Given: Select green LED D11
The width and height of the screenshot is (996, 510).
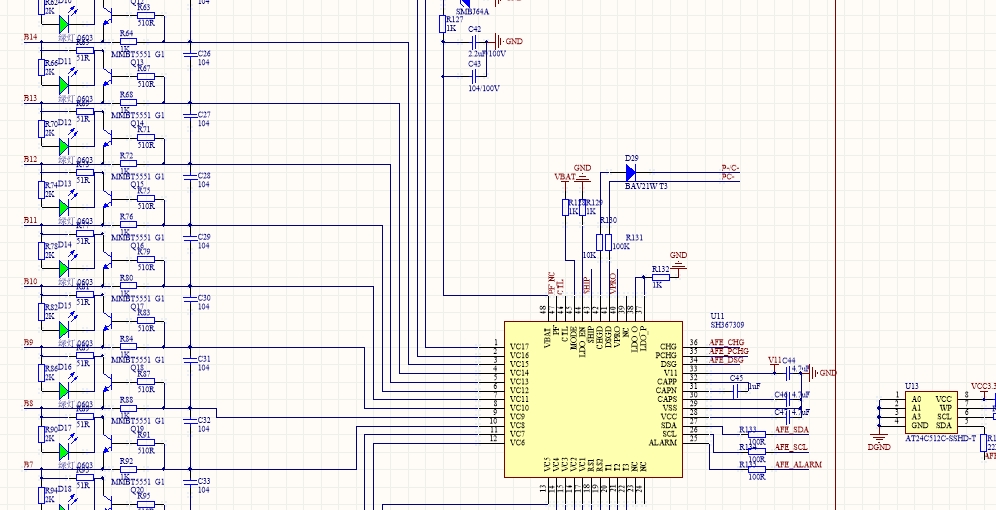Looking at the screenshot, I should point(64,85).
